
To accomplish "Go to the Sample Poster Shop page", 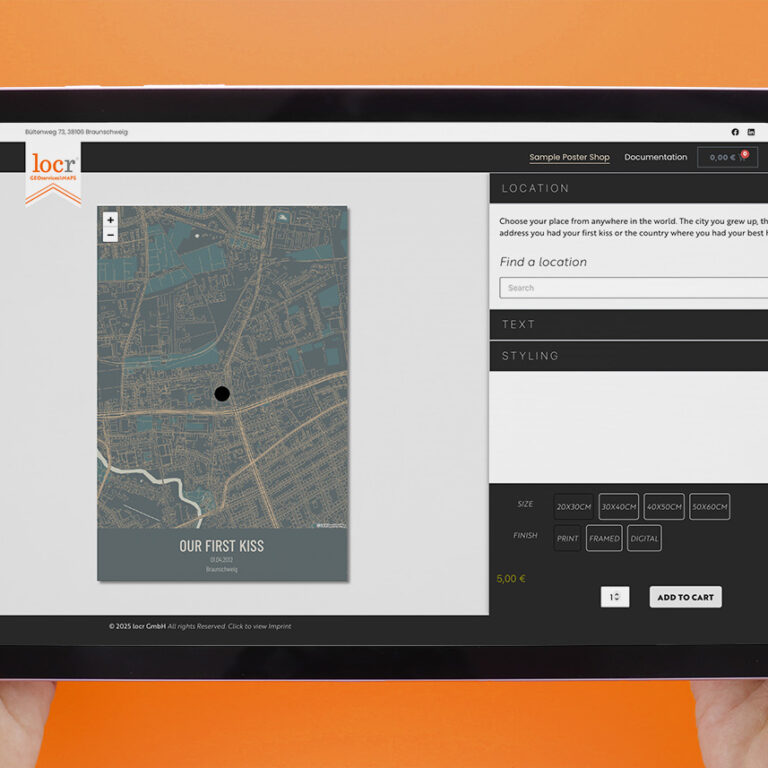I will tap(569, 157).
